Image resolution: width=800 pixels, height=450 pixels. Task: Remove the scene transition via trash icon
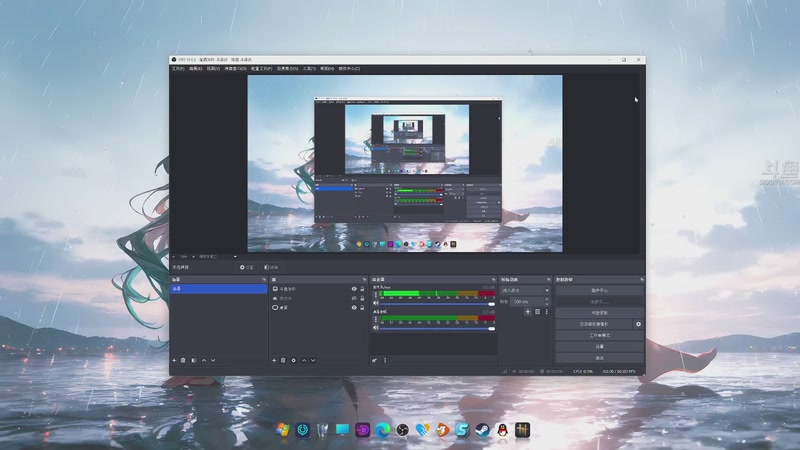[x=537, y=312]
